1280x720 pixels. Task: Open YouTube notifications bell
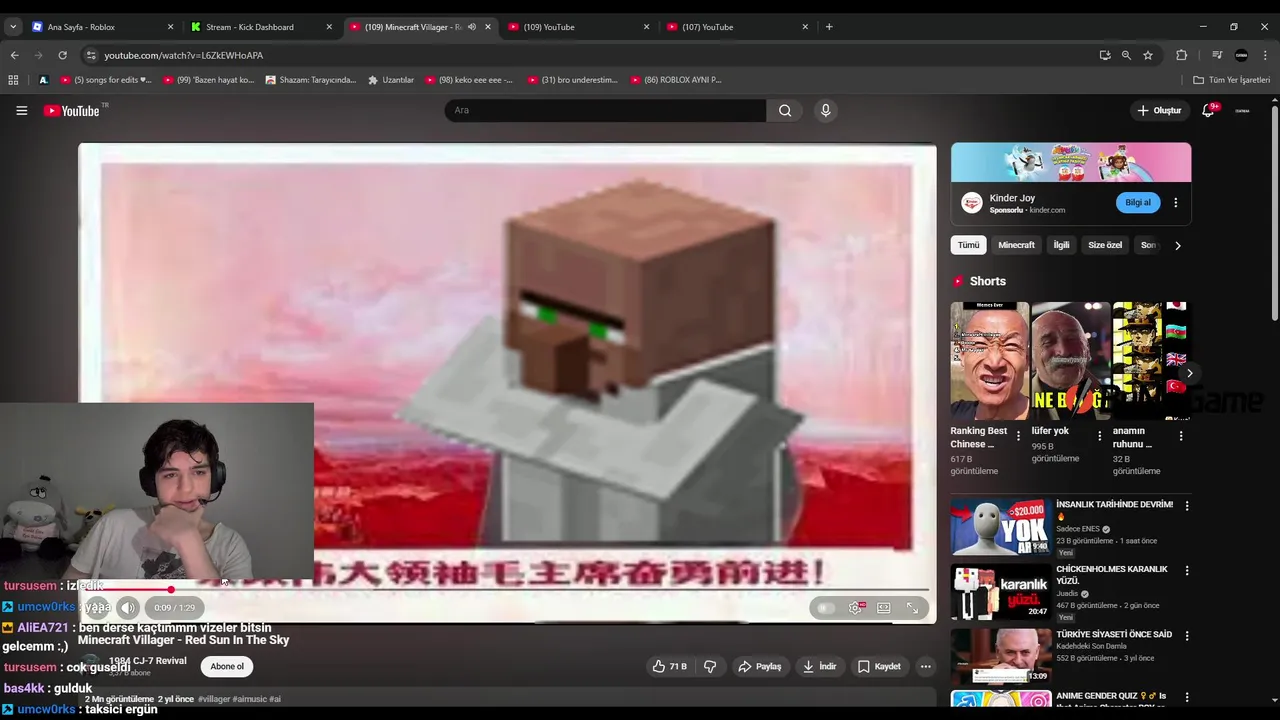click(1208, 110)
